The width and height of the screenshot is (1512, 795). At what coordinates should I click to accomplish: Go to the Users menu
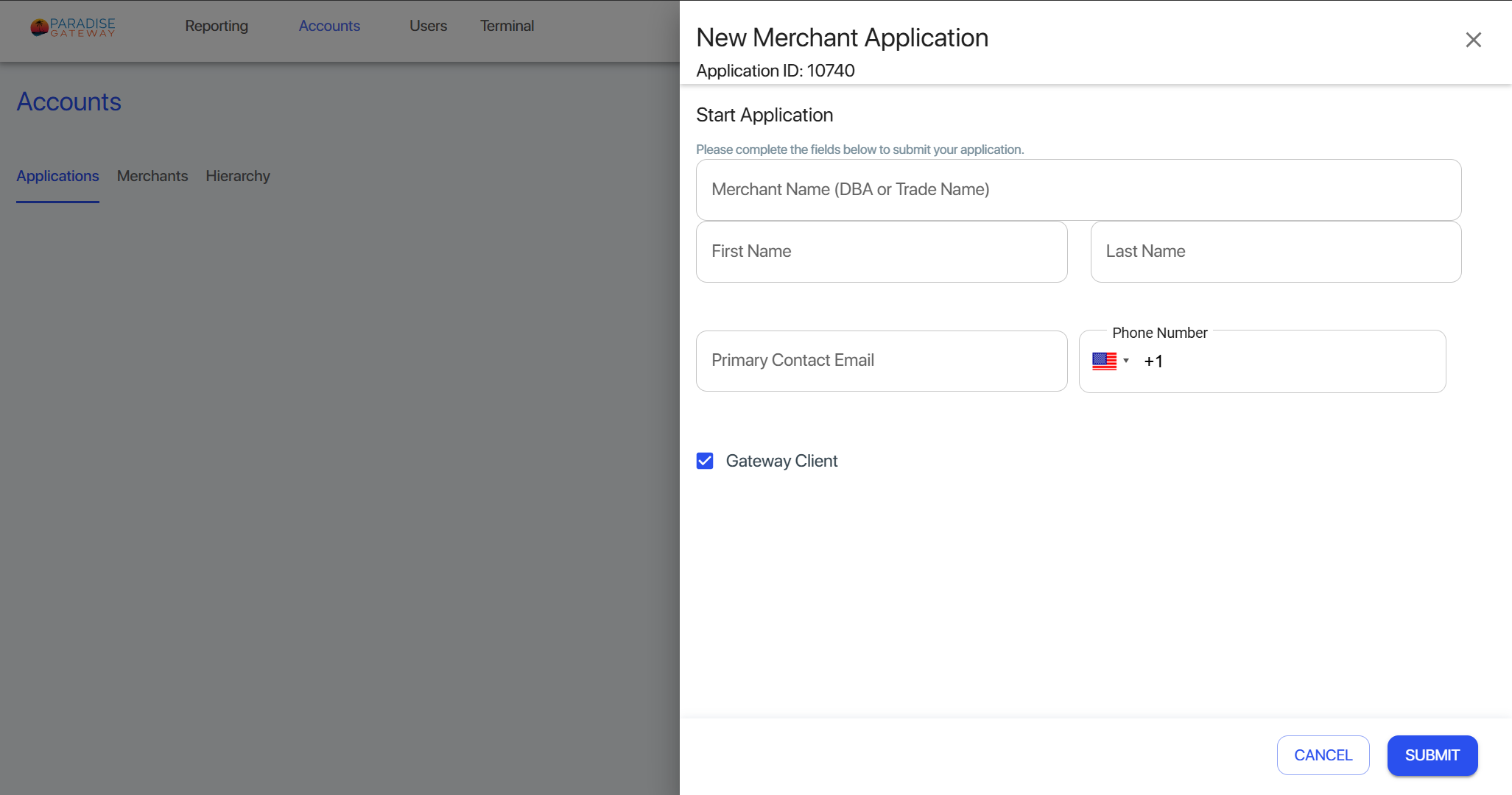[428, 26]
